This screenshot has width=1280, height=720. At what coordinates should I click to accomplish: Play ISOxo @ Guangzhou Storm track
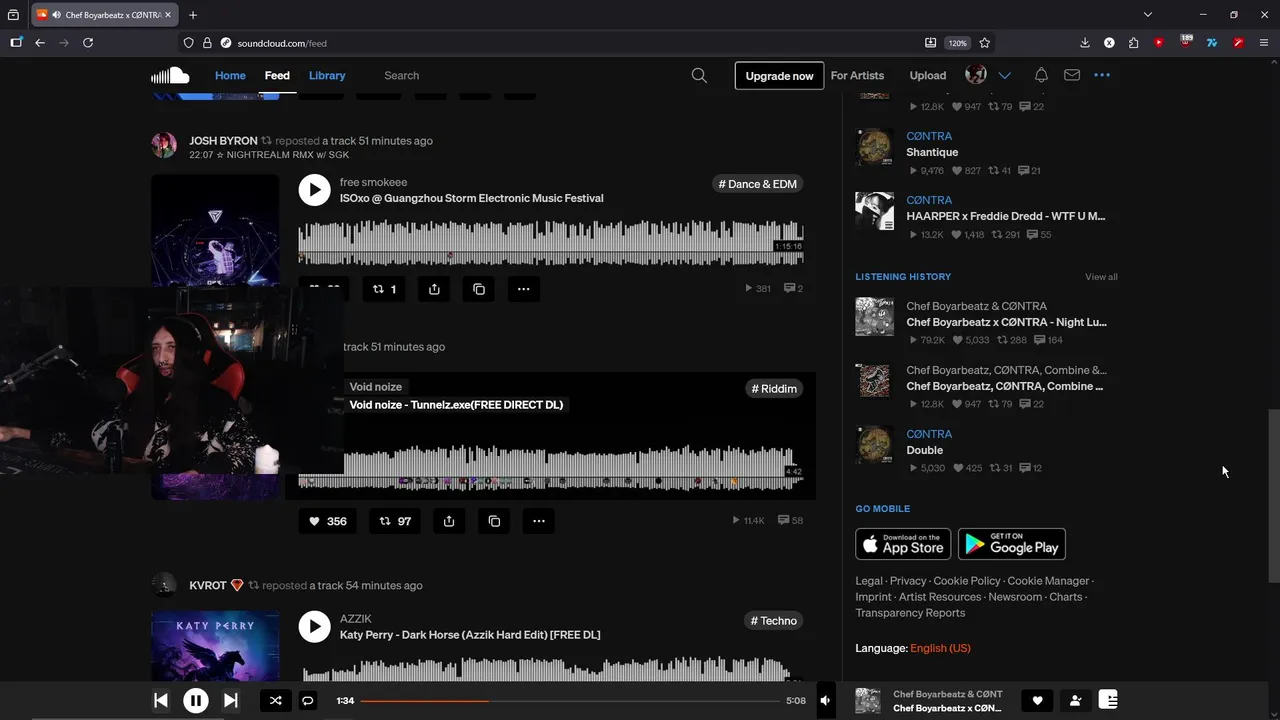tap(314, 190)
